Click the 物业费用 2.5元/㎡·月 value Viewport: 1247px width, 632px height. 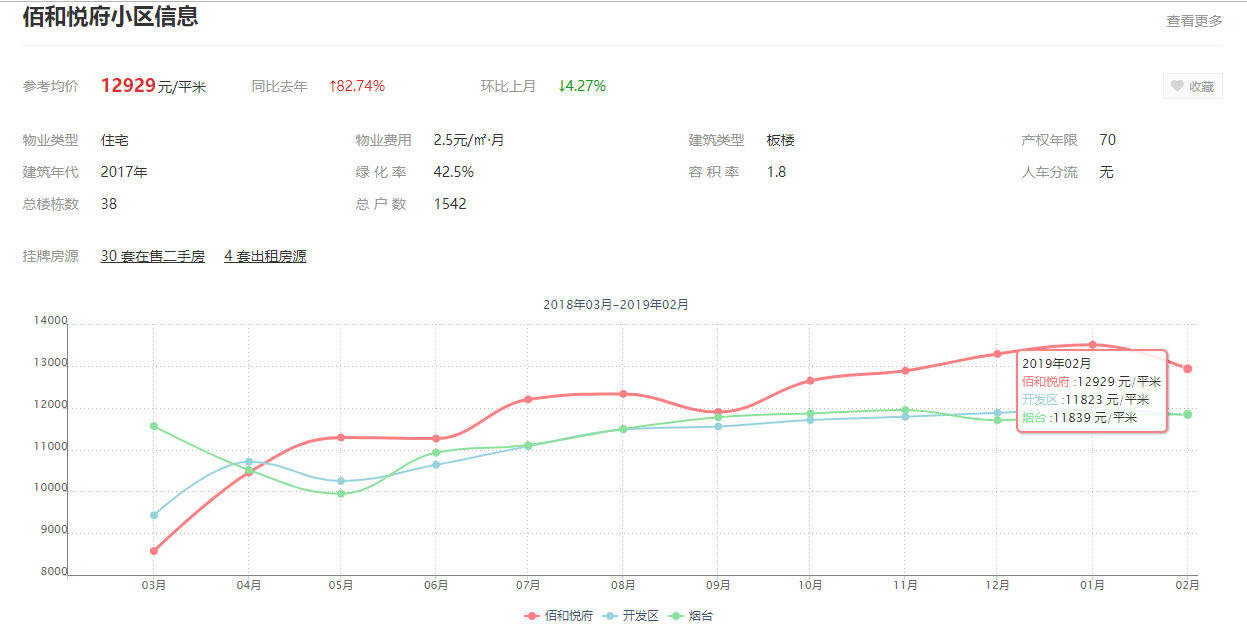click(x=469, y=140)
